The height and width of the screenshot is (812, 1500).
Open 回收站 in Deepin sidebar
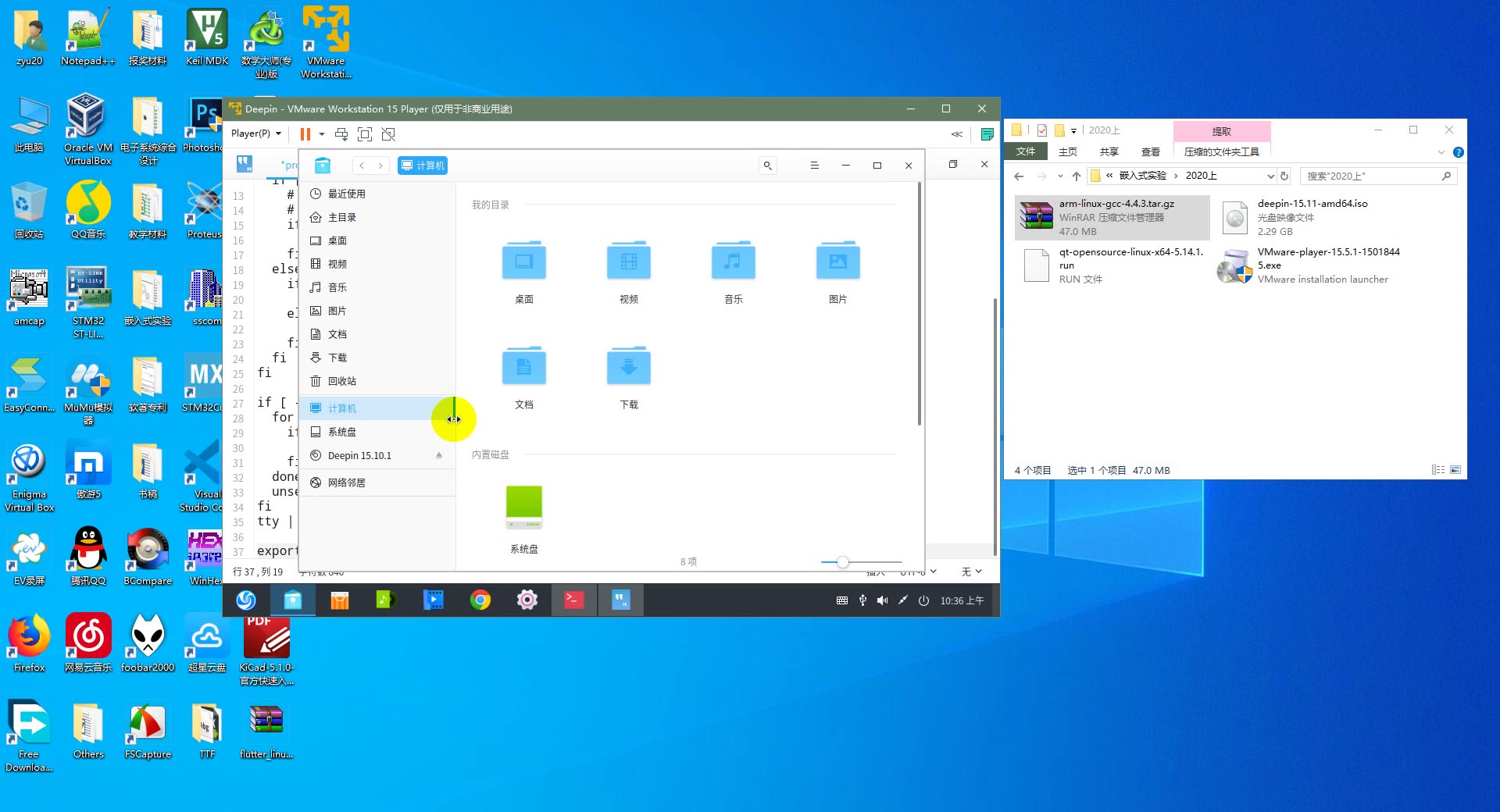[377, 381]
